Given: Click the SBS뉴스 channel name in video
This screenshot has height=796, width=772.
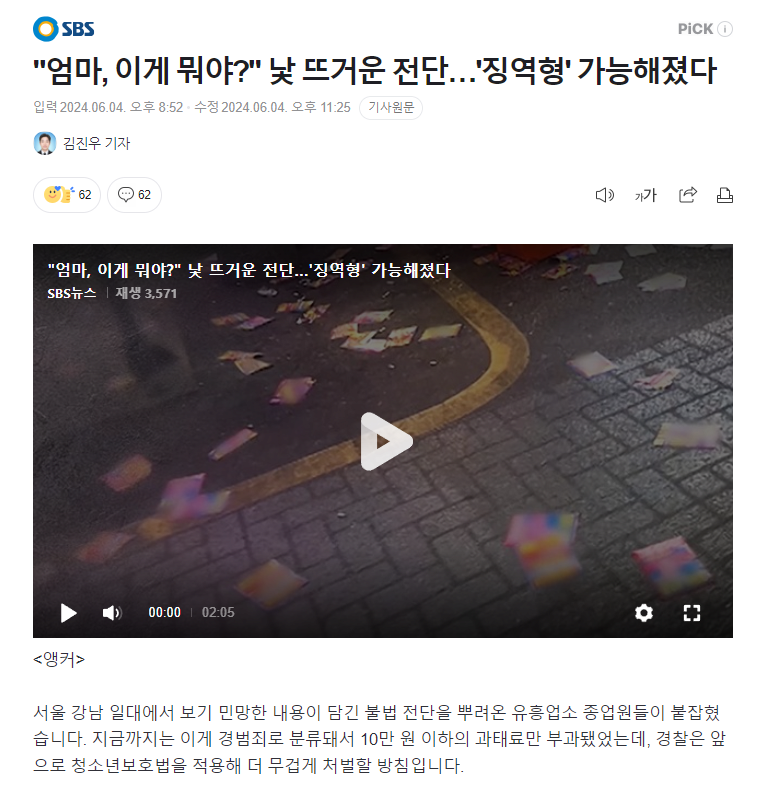Looking at the screenshot, I should (x=72, y=293).
